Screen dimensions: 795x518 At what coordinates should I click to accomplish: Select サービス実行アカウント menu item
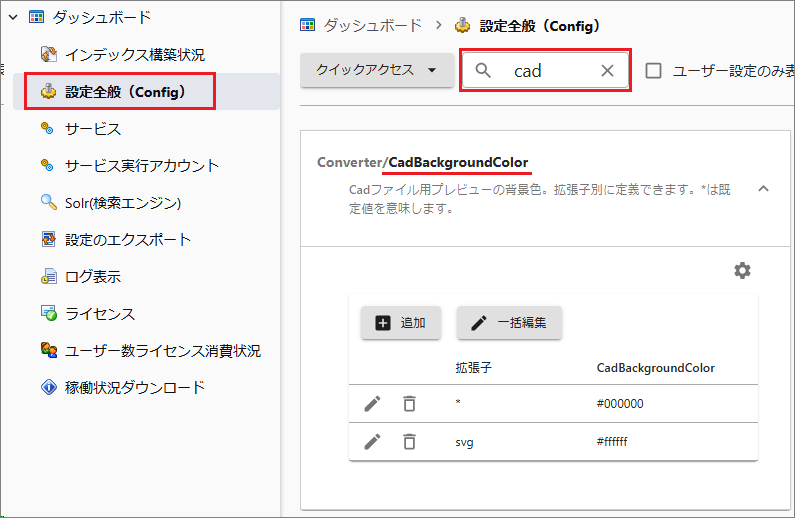coord(141,166)
